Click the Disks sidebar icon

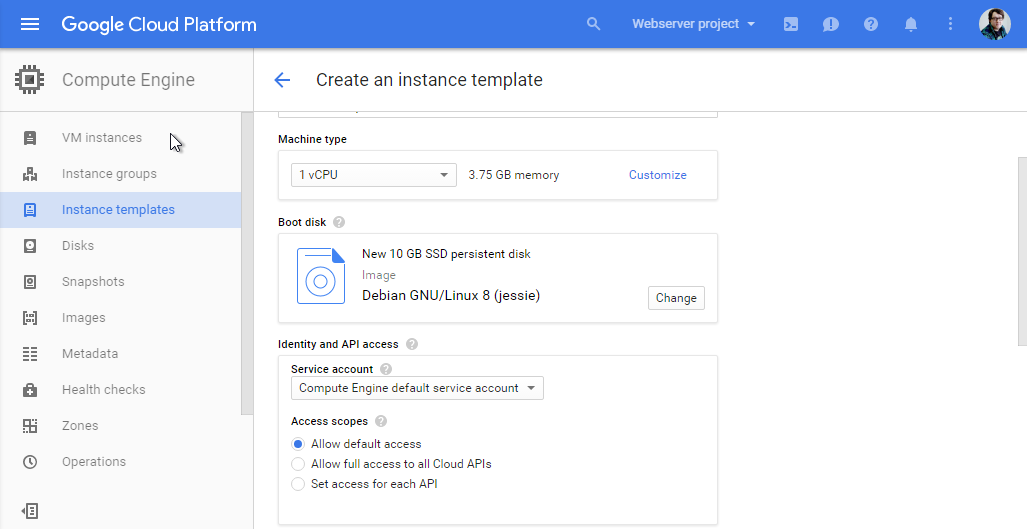tap(29, 246)
